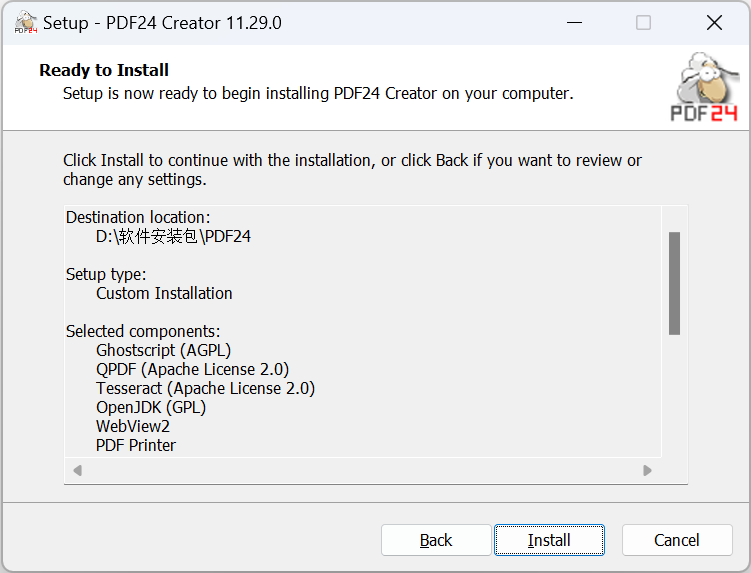Click the PDF Printer component line
This screenshot has height=573, width=751.
tap(136, 445)
